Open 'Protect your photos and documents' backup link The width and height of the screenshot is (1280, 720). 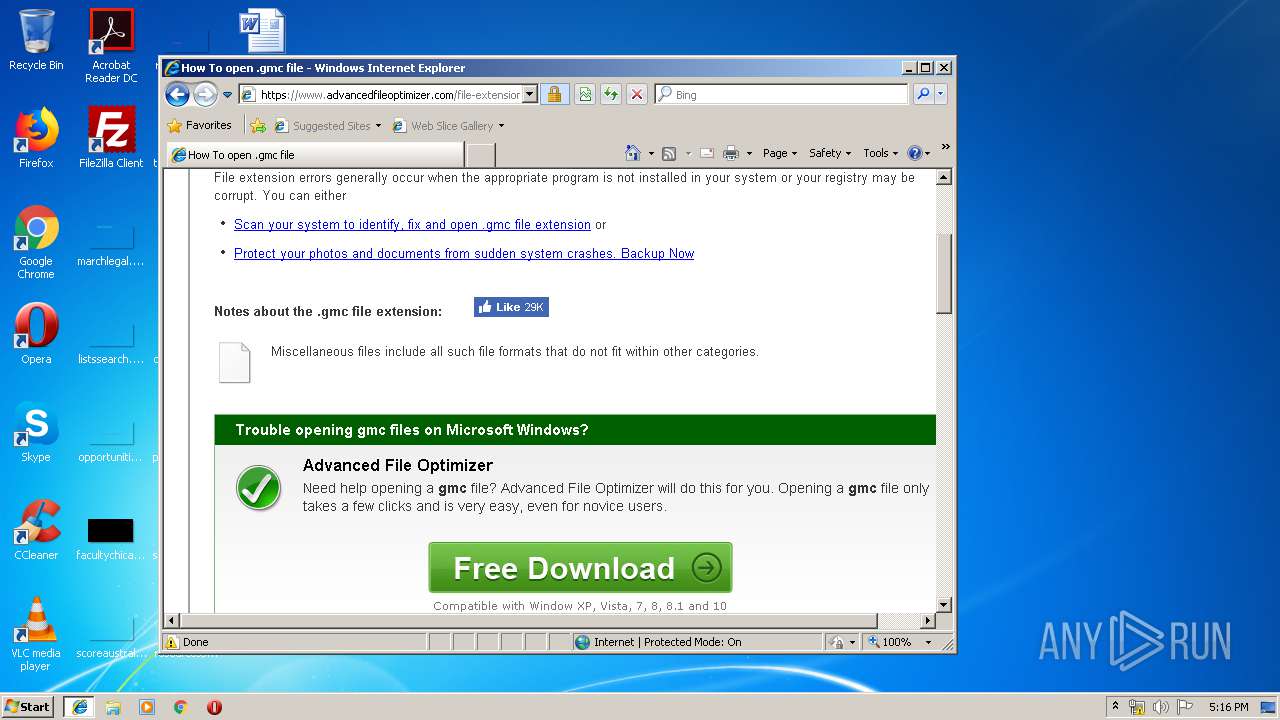tap(464, 254)
